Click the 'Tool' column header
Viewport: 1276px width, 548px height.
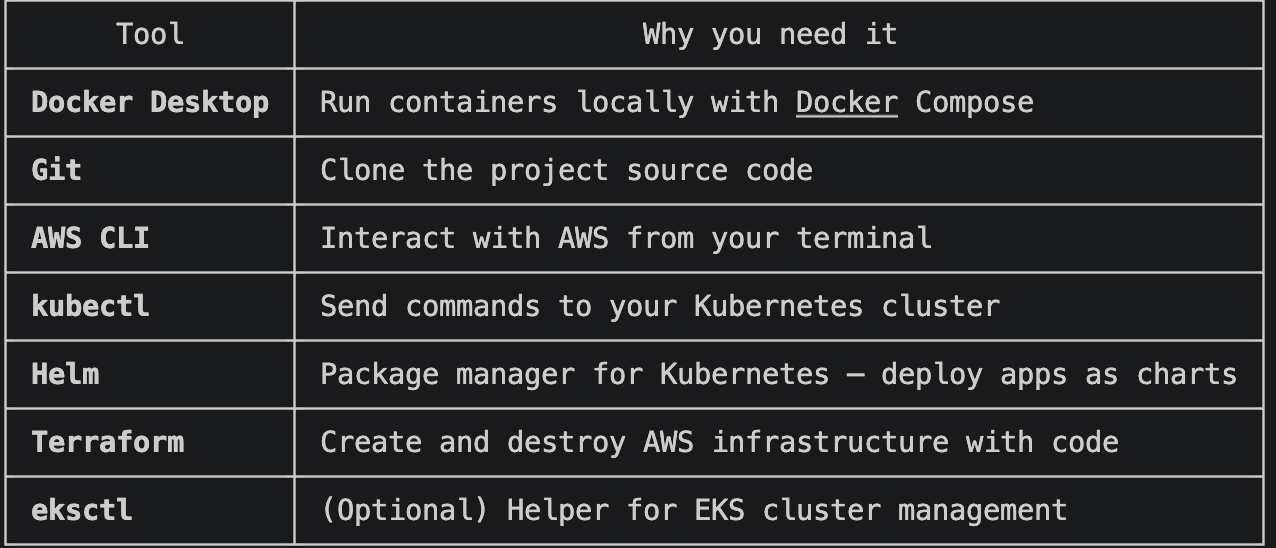(150, 34)
